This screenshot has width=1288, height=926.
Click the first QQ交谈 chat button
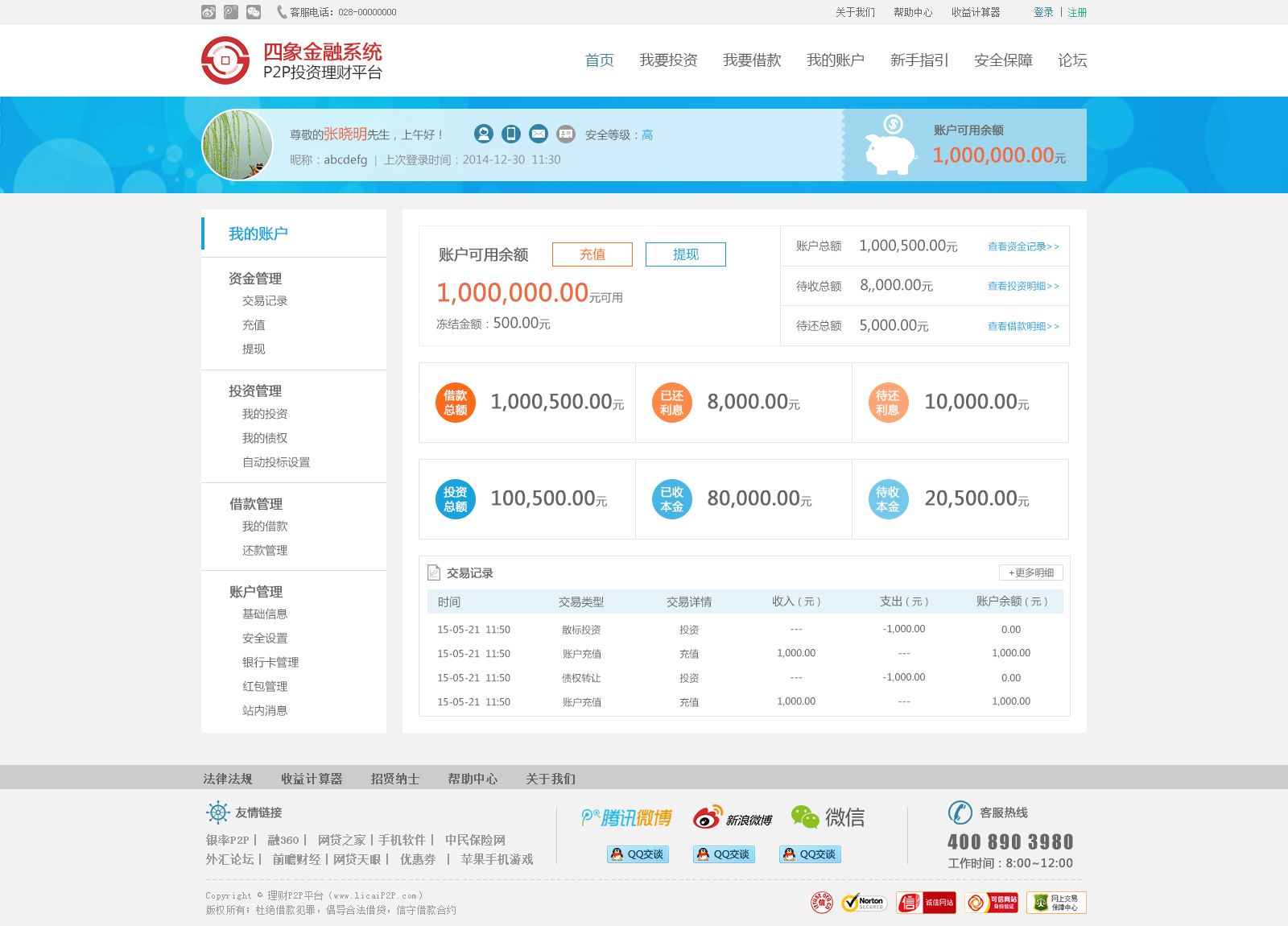[x=638, y=854]
